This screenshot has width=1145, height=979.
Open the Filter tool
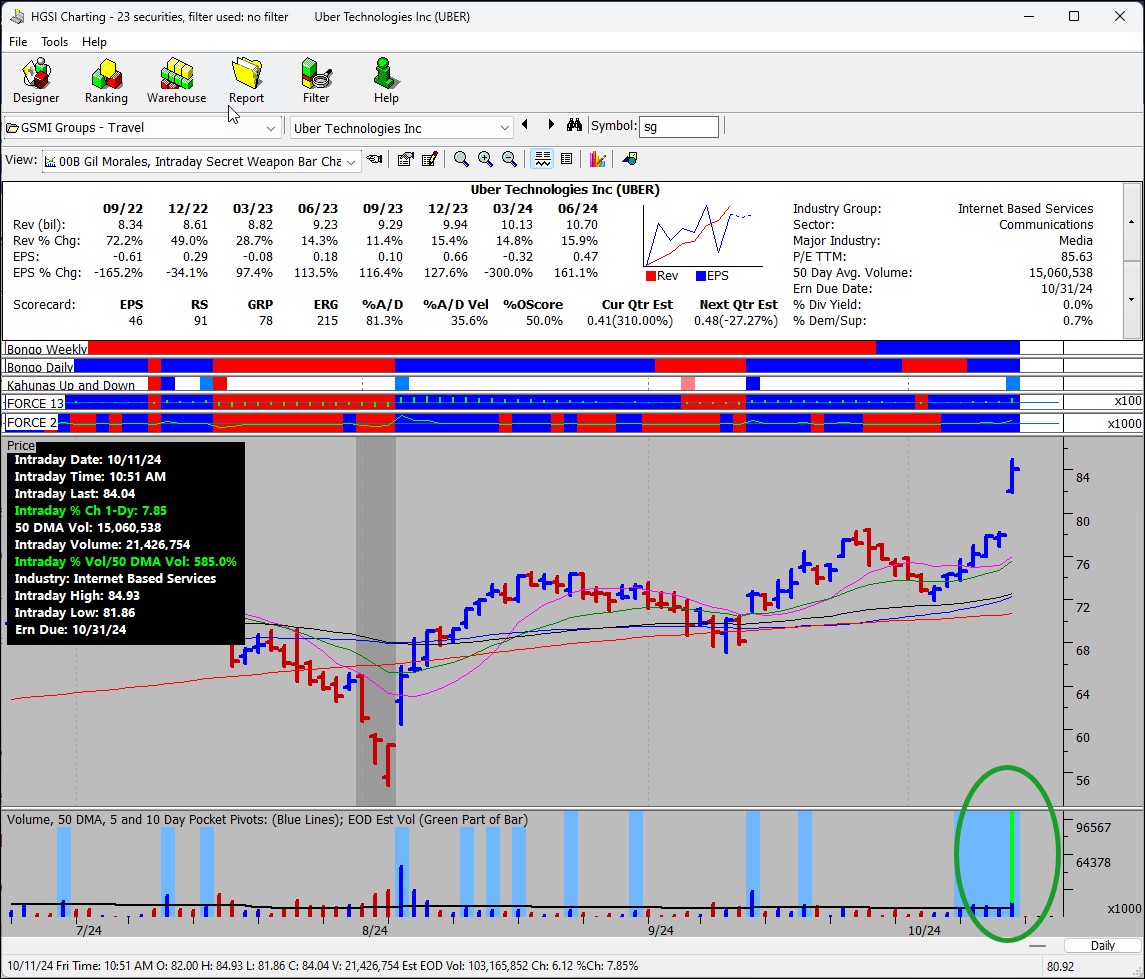coord(316,81)
